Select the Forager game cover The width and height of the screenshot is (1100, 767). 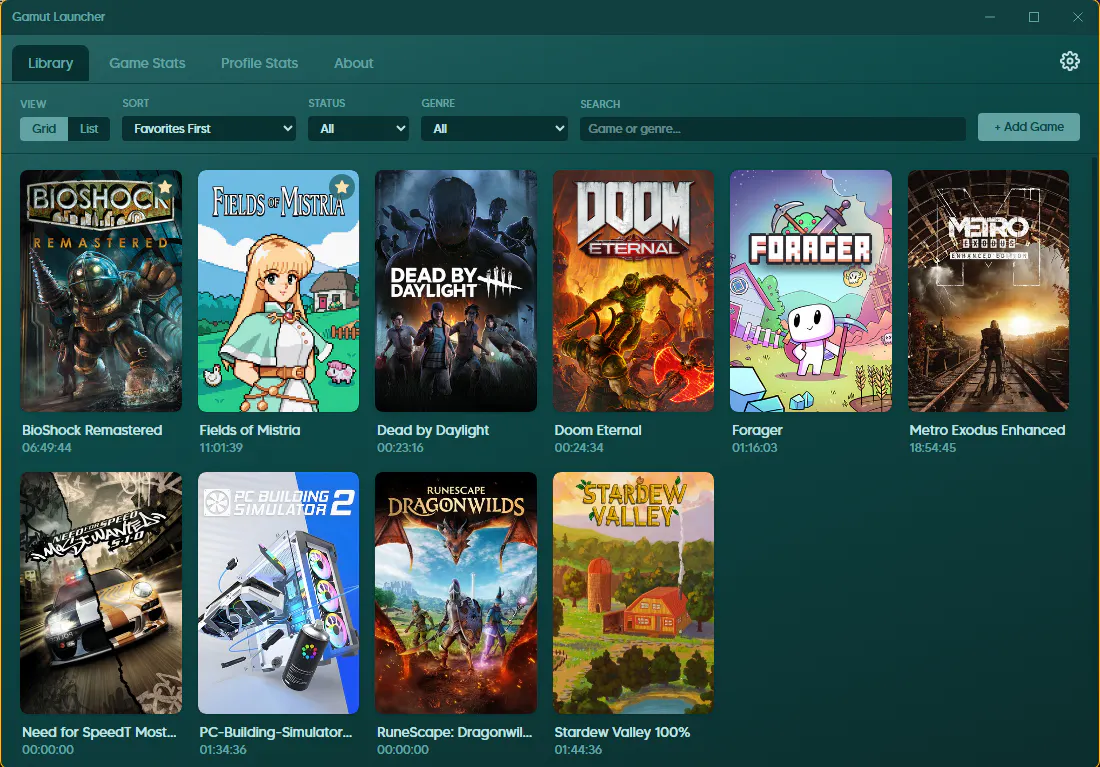pos(811,291)
